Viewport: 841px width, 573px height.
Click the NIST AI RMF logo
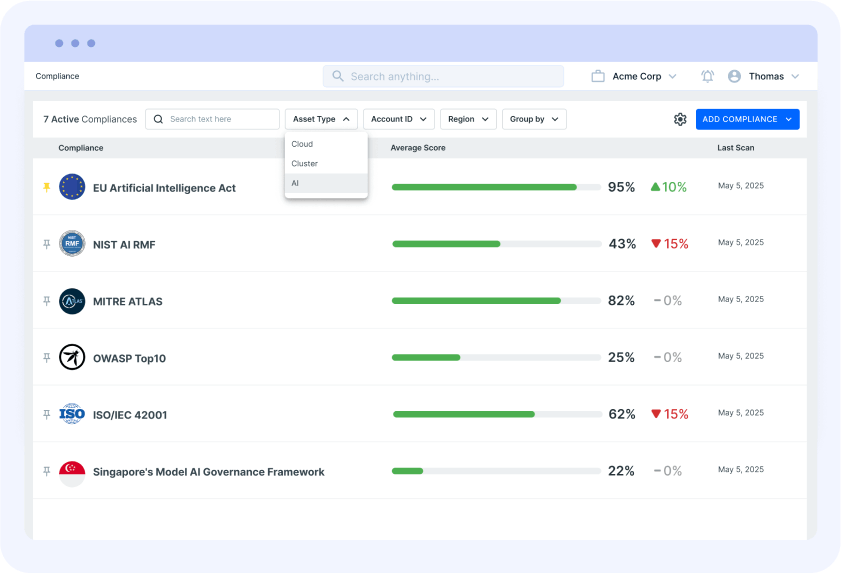click(x=72, y=244)
